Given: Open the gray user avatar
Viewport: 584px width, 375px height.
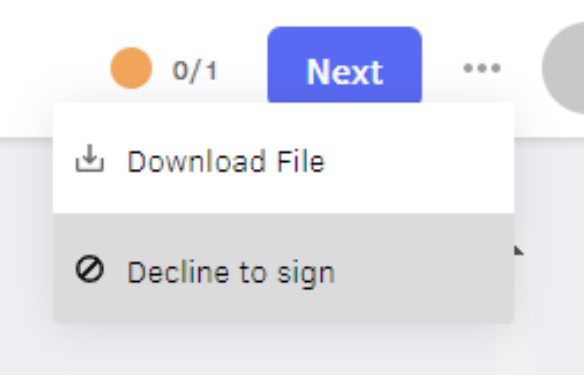Looking at the screenshot, I should (563, 67).
